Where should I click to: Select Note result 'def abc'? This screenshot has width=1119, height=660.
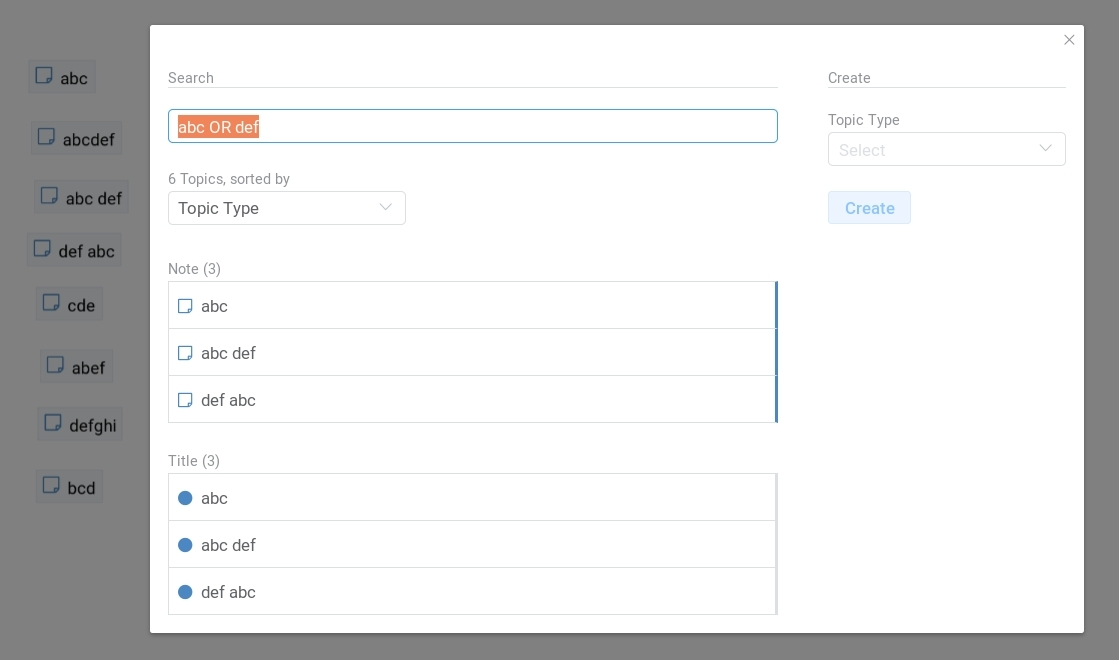(x=471, y=400)
